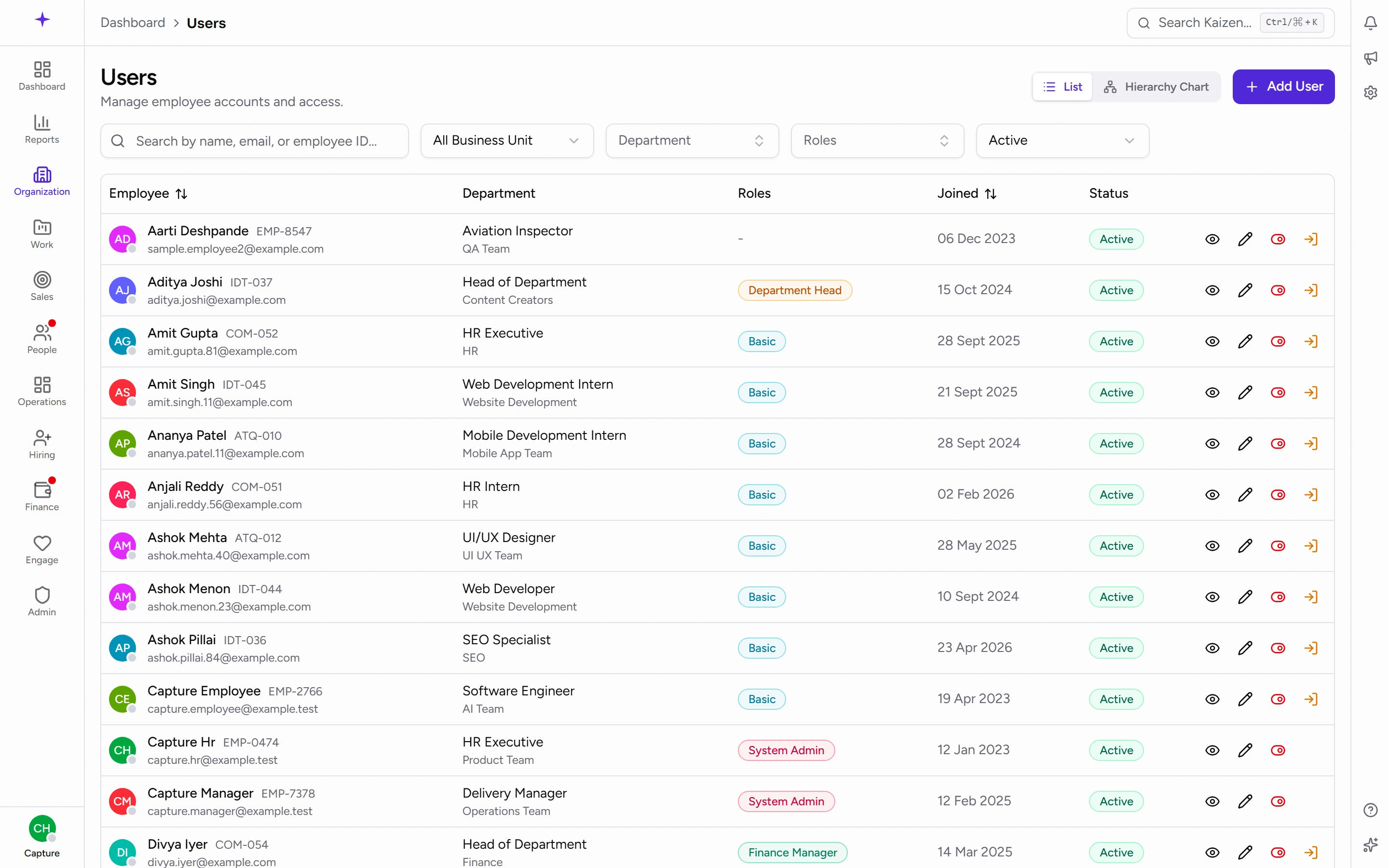Open the Reports sidebar section

pos(42,129)
